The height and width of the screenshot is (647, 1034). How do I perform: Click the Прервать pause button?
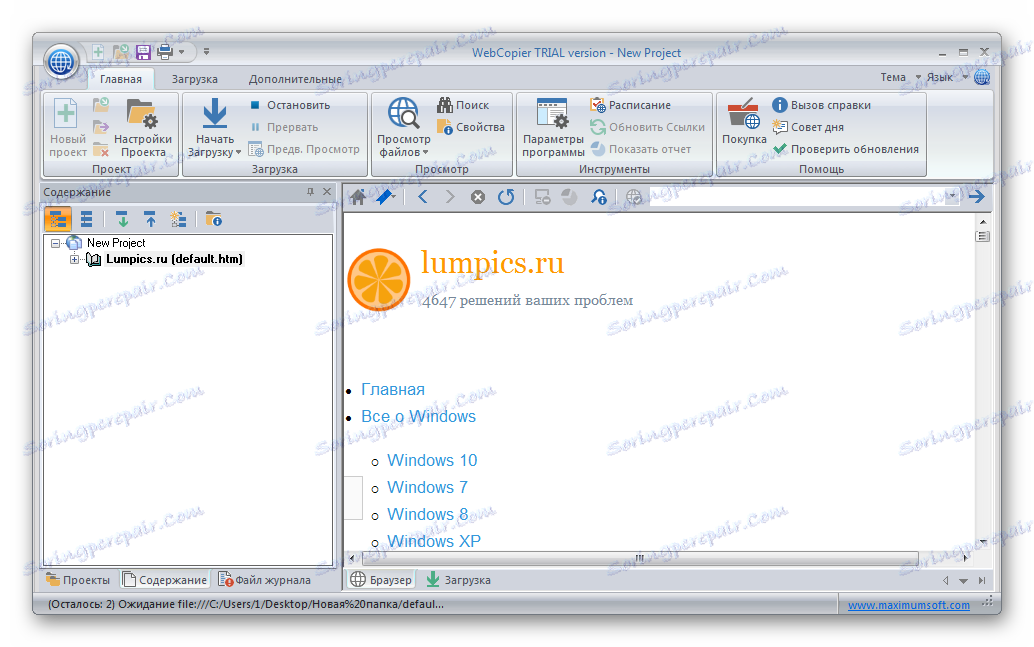pos(284,127)
